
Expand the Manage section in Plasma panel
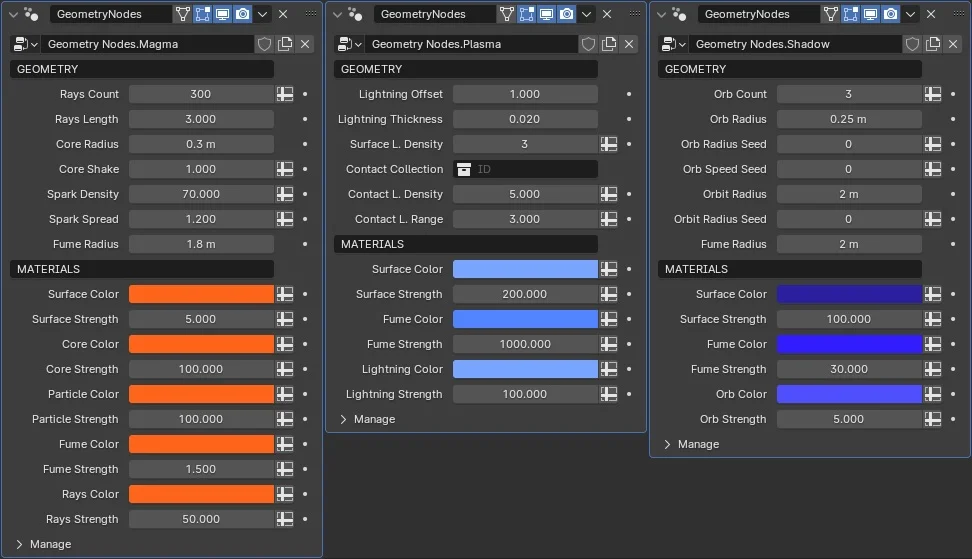tap(344, 419)
